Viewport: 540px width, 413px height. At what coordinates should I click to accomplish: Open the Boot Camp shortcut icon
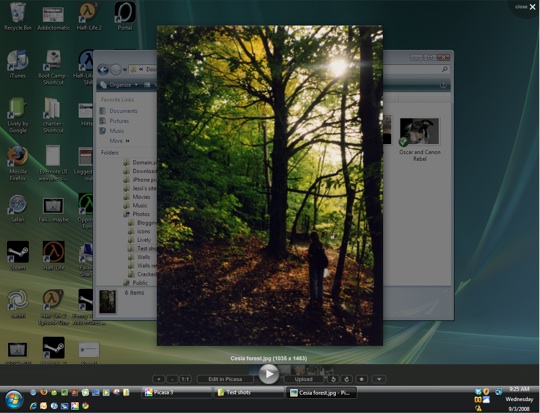53,67
